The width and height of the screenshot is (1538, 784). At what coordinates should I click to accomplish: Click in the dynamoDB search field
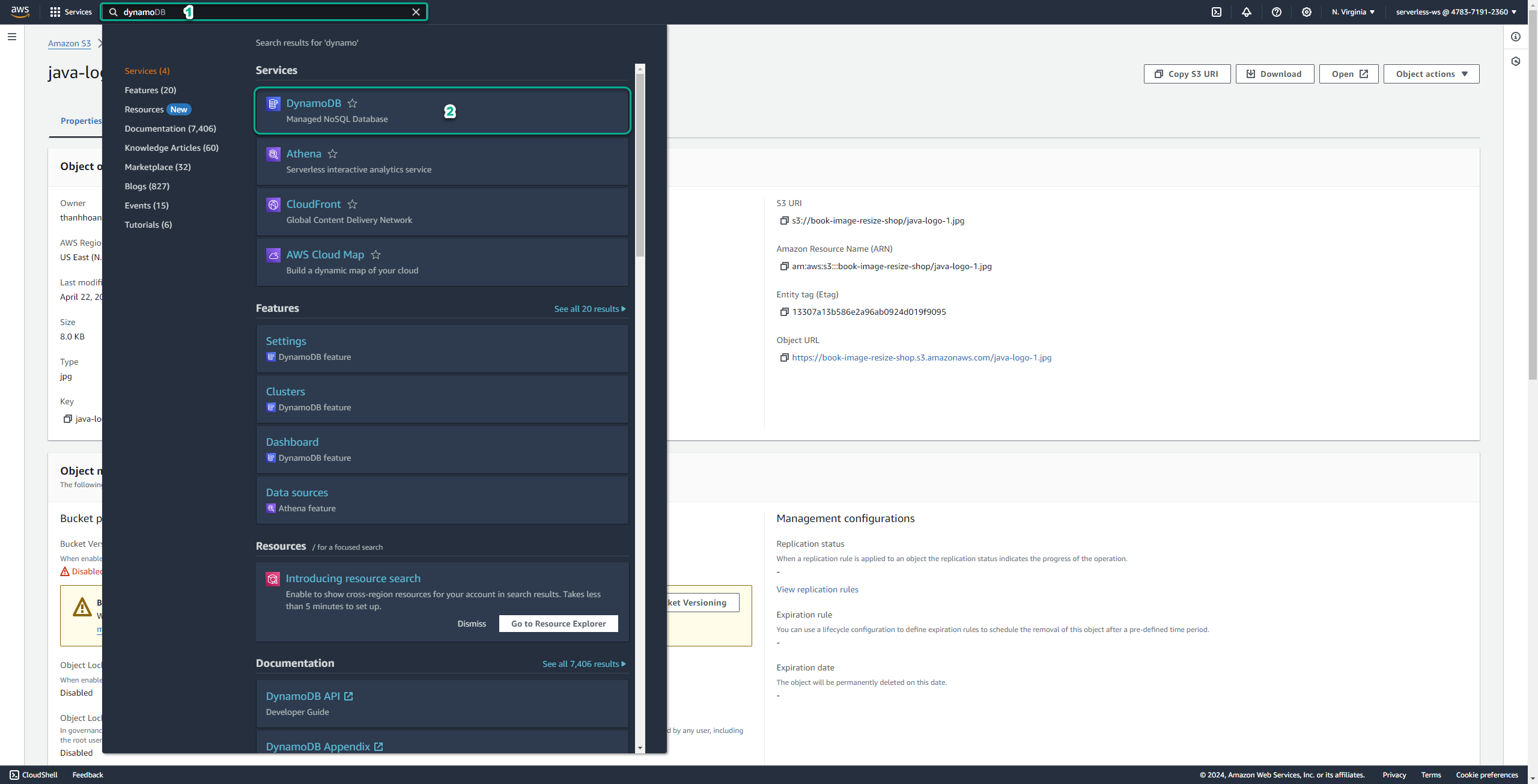pyautogui.click(x=264, y=12)
